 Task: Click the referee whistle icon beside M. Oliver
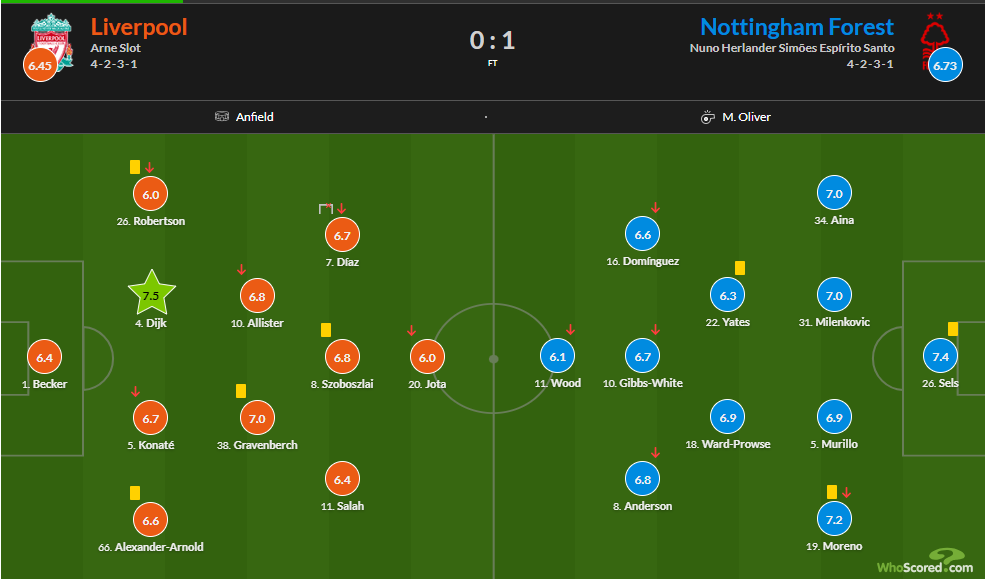(x=707, y=117)
